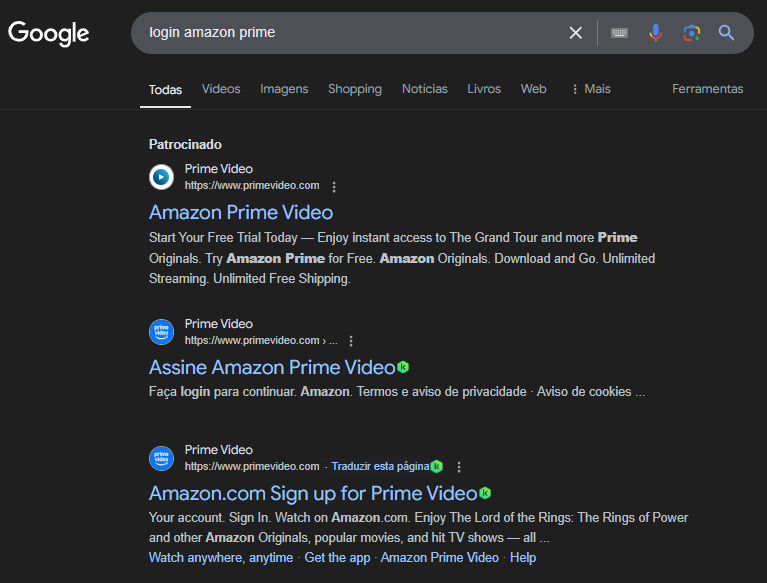
Task: Clear the search box text
Action: click(x=575, y=33)
